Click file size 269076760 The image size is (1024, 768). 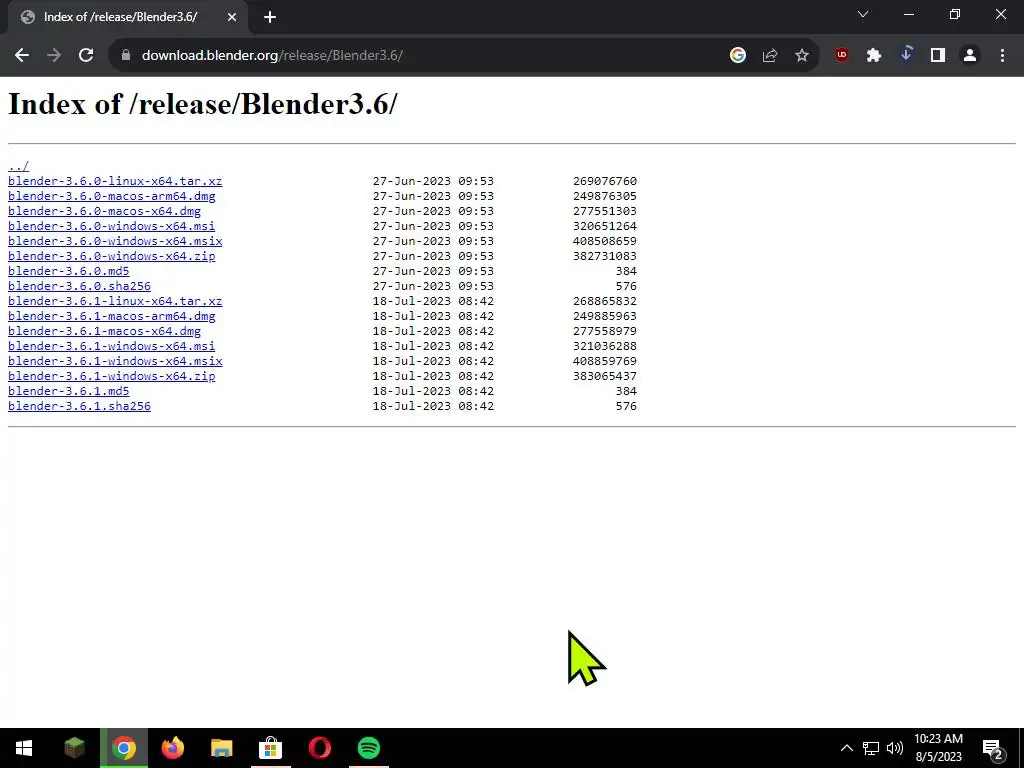[605, 181]
